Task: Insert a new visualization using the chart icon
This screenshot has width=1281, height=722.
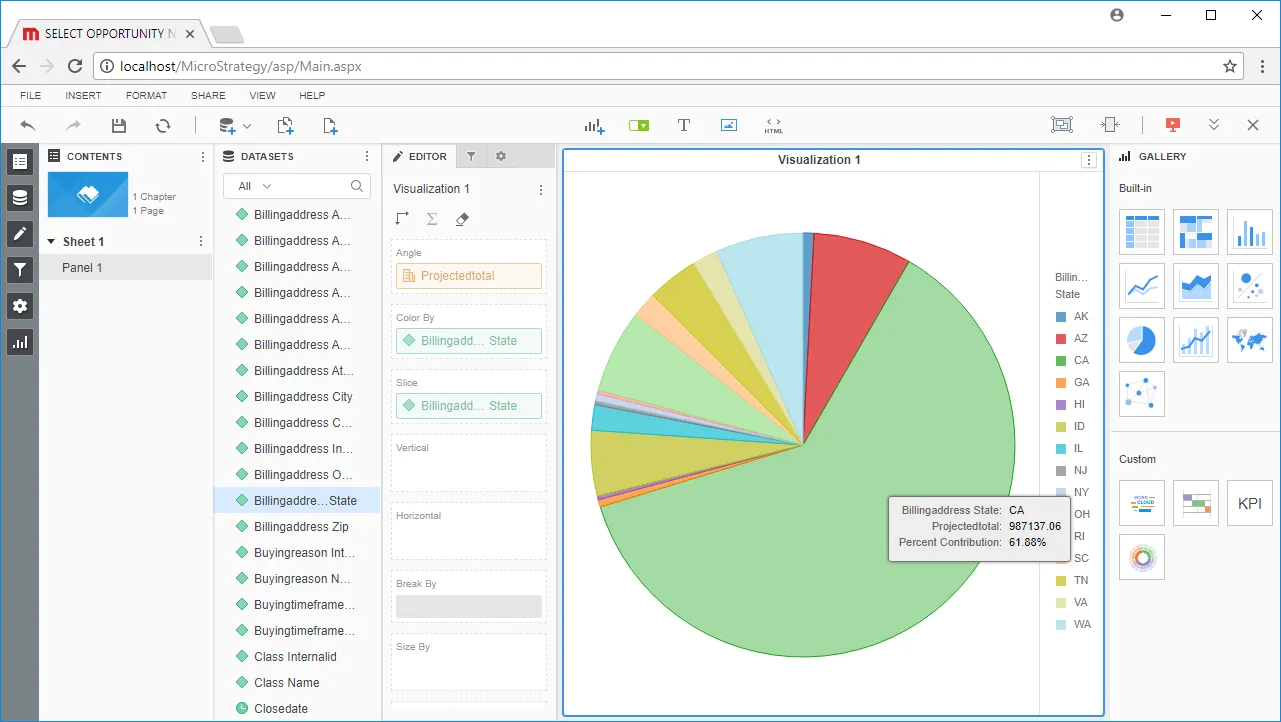Action: click(x=594, y=125)
